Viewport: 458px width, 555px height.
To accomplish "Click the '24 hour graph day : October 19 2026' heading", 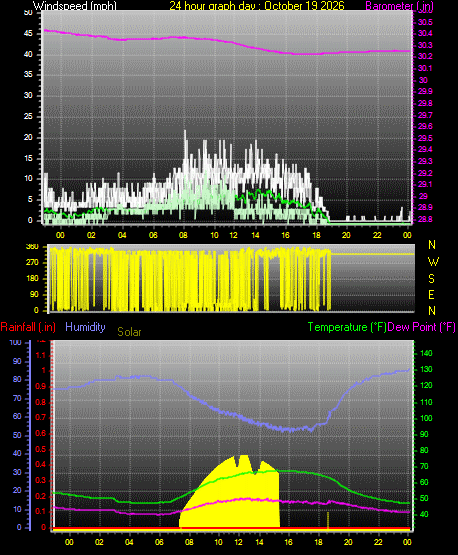I will pyautogui.click(x=257, y=6).
